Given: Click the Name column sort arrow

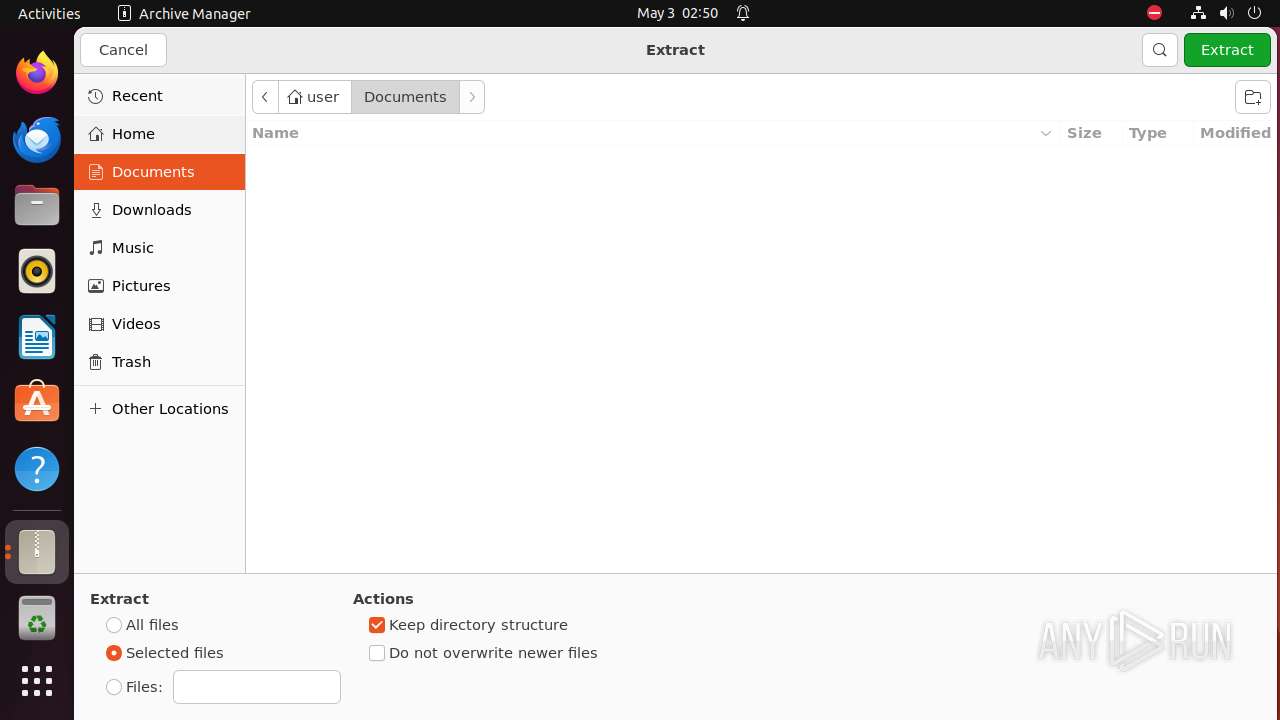Looking at the screenshot, I should tap(1046, 133).
